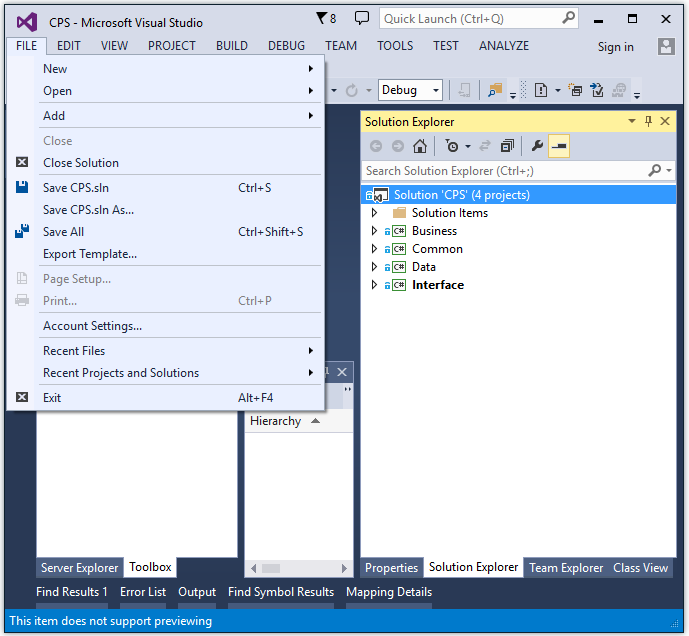The width and height of the screenshot is (689, 636).
Task: Click the Sign in link
Action: point(615,47)
